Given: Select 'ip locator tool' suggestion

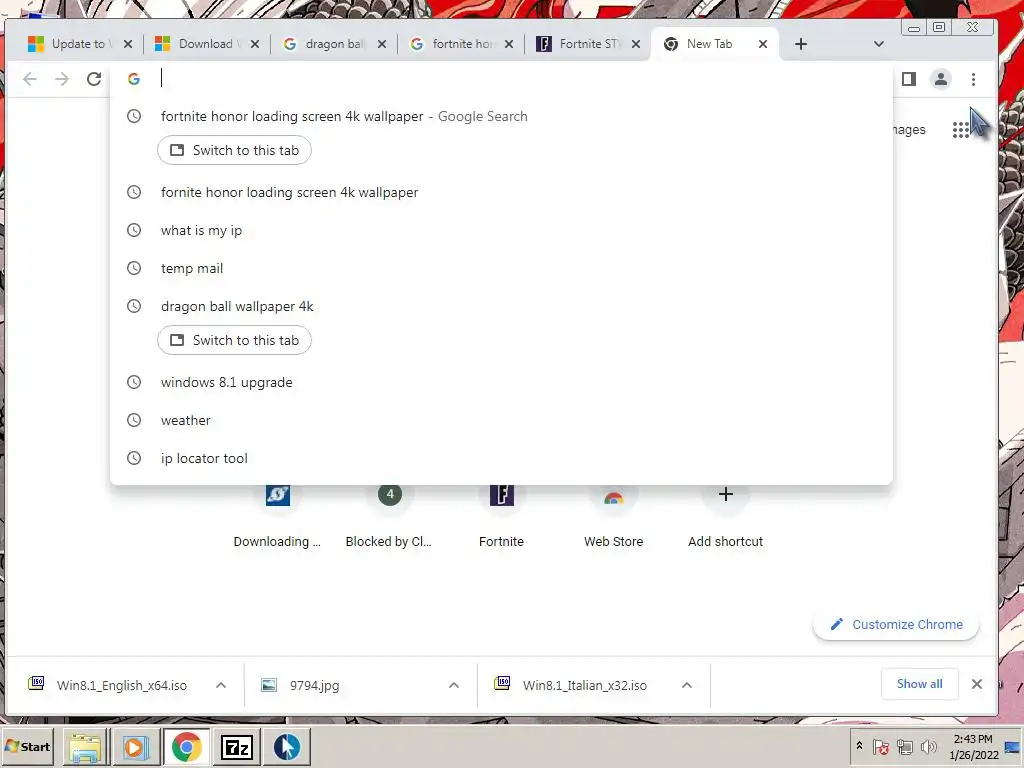Looking at the screenshot, I should point(501,458).
